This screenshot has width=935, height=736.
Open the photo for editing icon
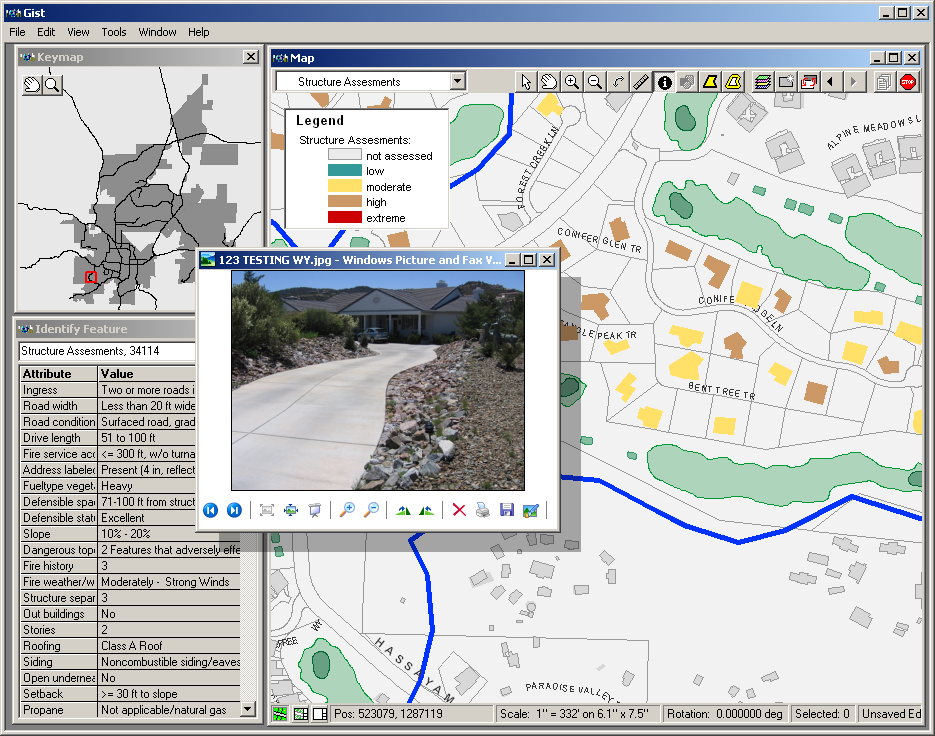coord(531,510)
